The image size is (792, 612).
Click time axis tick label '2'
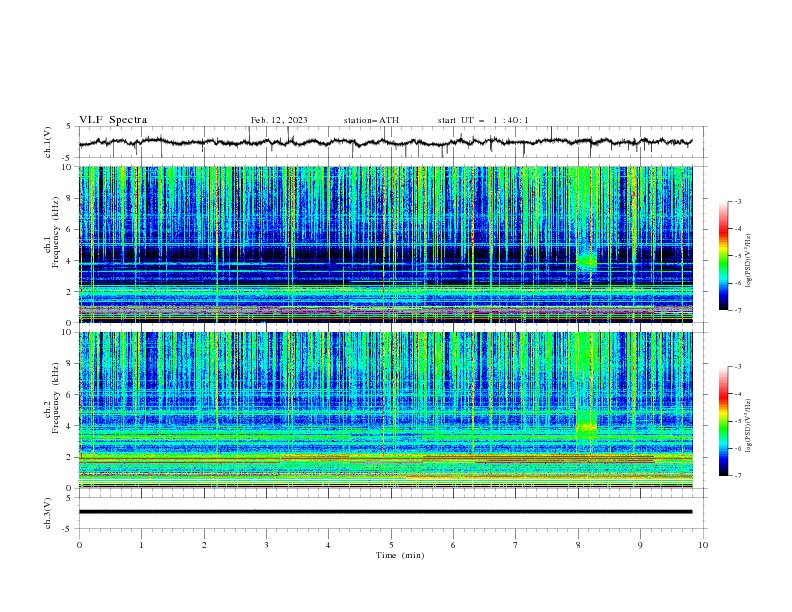pos(204,545)
